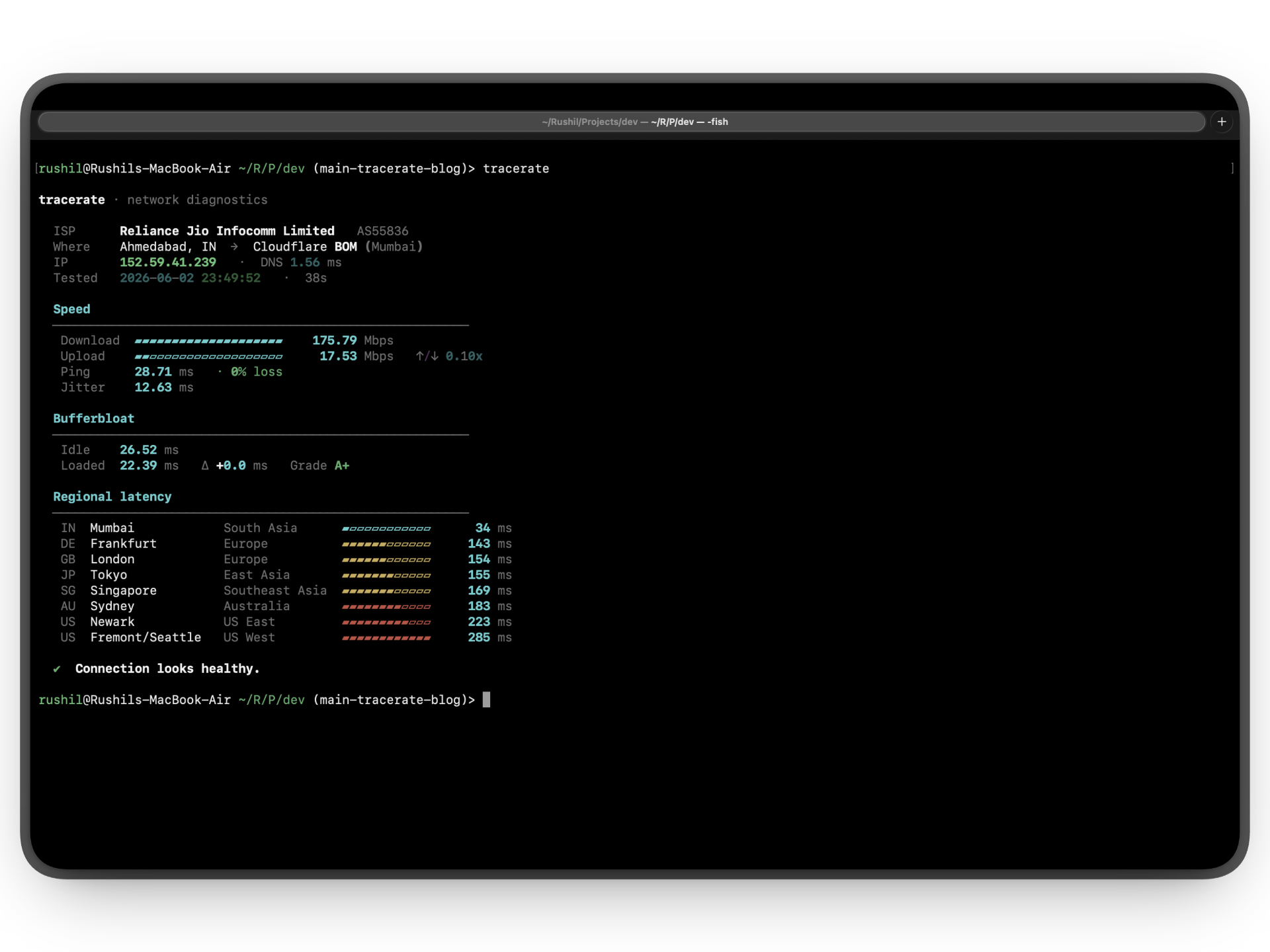Click the Download speed bar

pyautogui.click(x=208, y=341)
